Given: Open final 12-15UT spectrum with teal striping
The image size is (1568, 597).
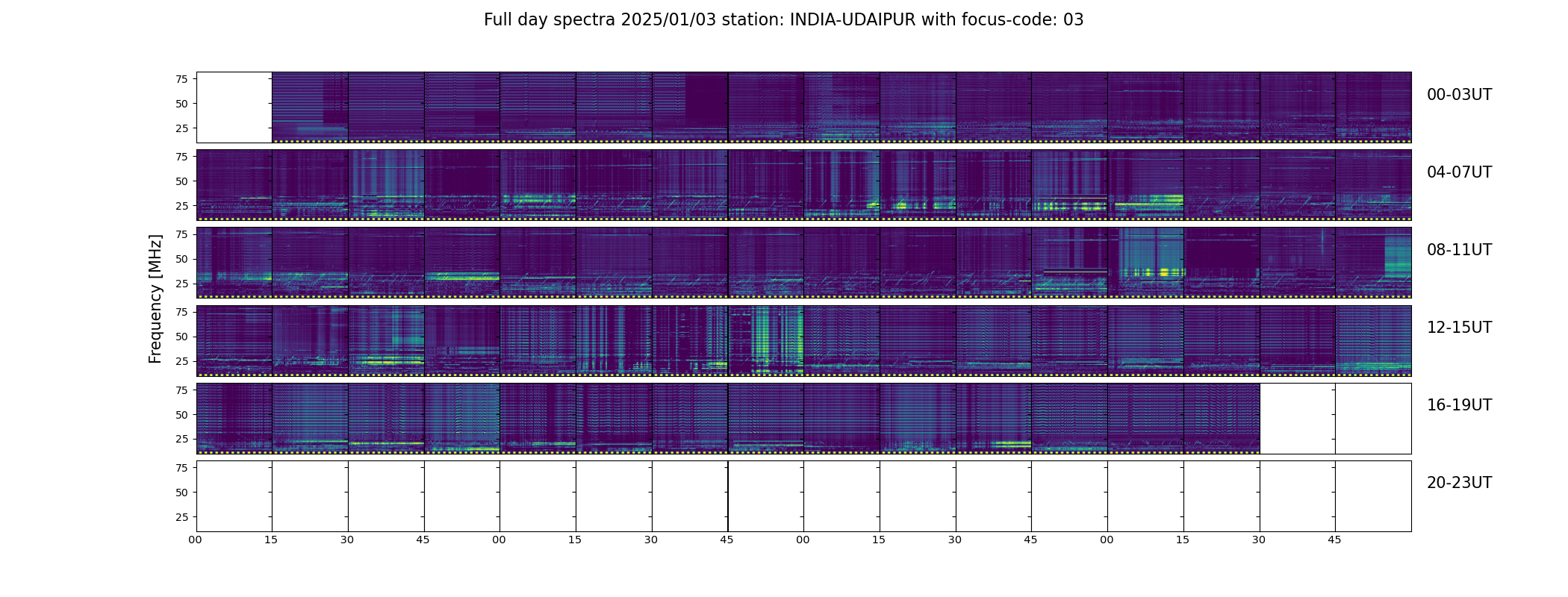Looking at the screenshot, I should pos(1373,340).
